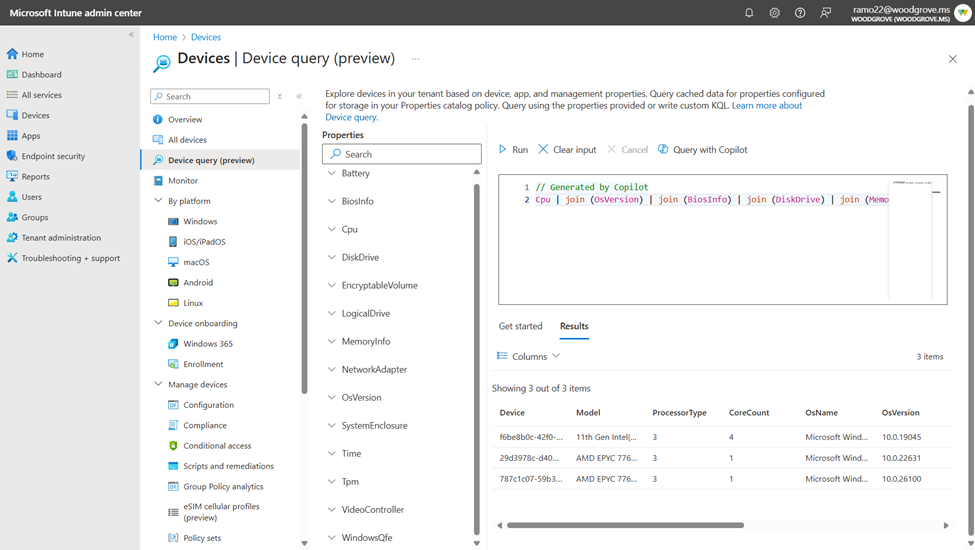Open the Android platform item
975x550 pixels.
point(198,283)
